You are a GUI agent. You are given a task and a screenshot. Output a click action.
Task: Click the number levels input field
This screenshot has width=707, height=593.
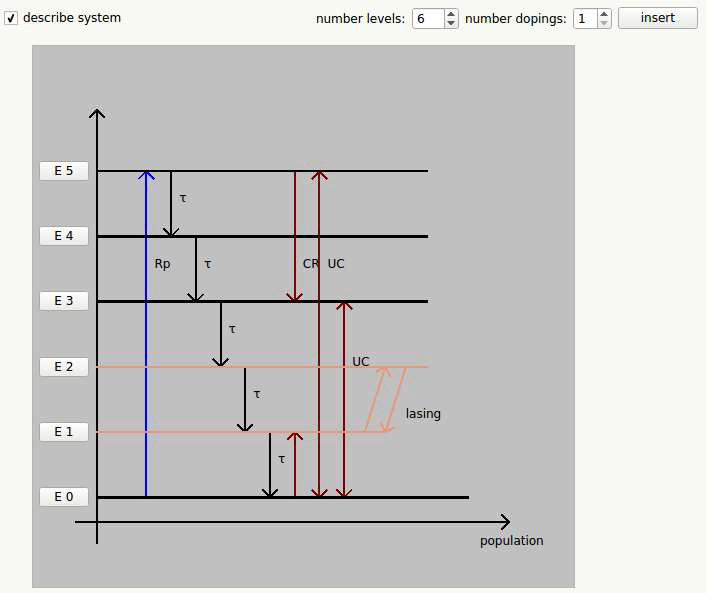(428, 18)
